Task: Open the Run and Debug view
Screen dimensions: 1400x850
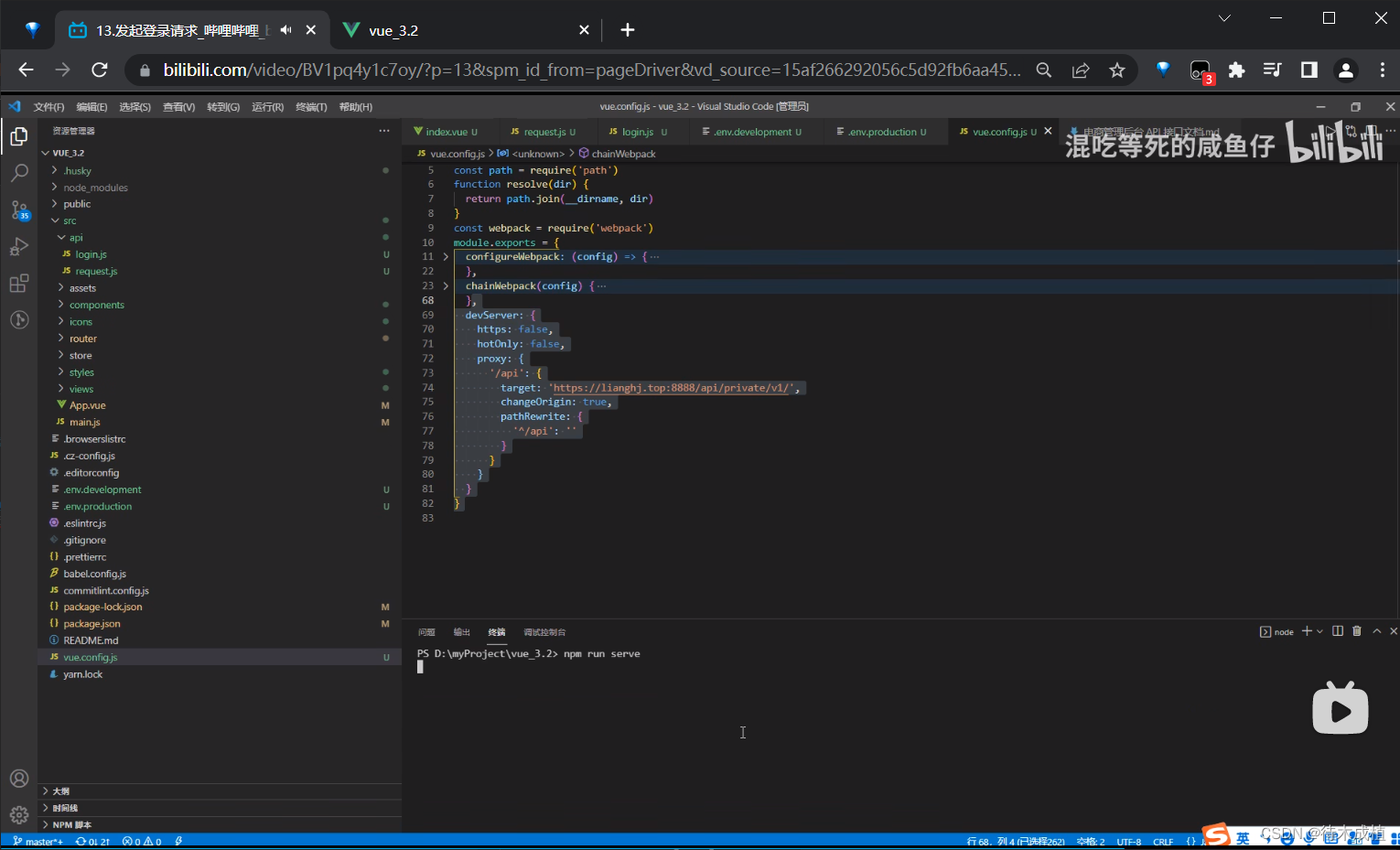Action: (18, 247)
